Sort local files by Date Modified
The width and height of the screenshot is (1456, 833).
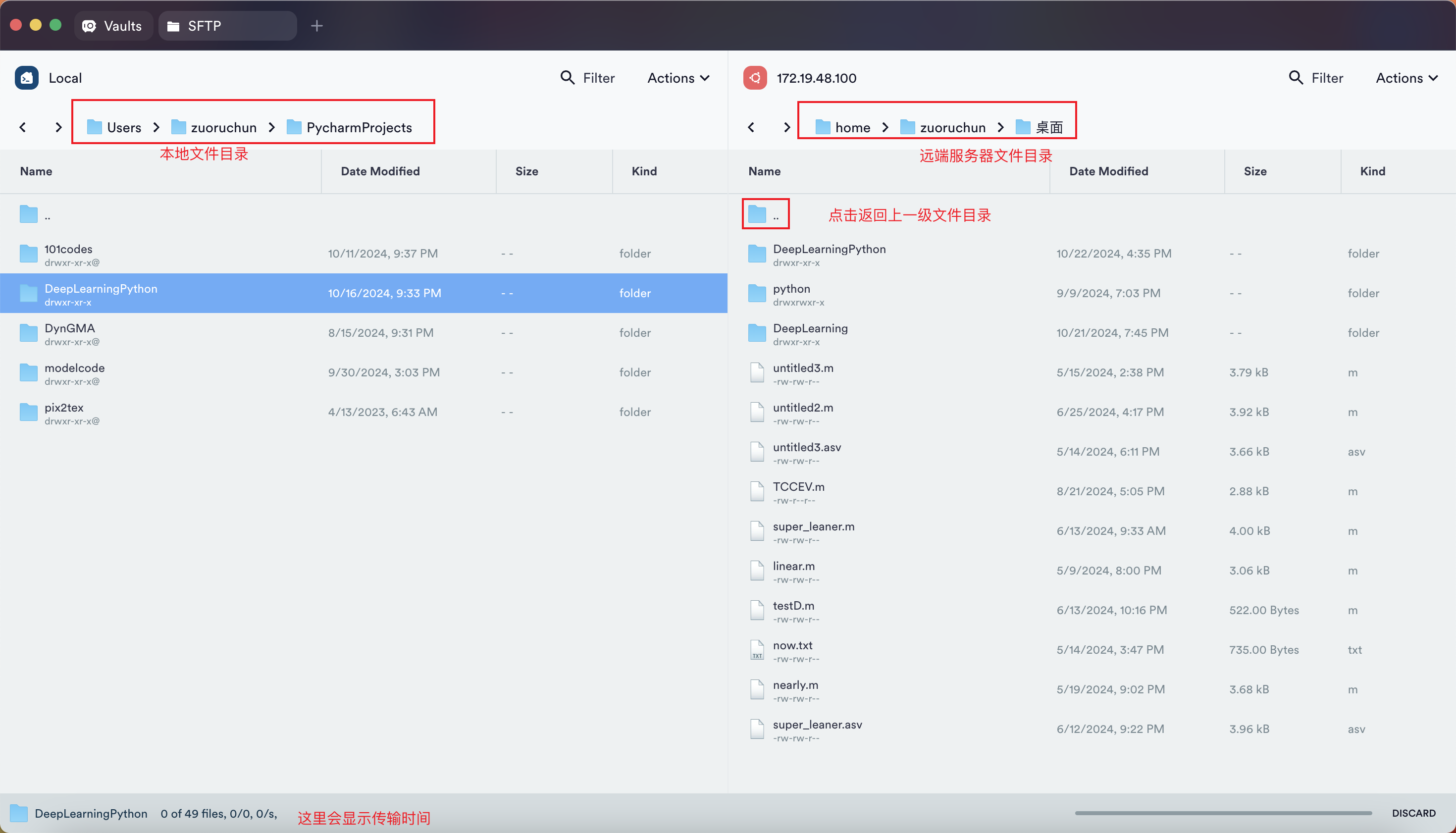(x=380, y=171)
